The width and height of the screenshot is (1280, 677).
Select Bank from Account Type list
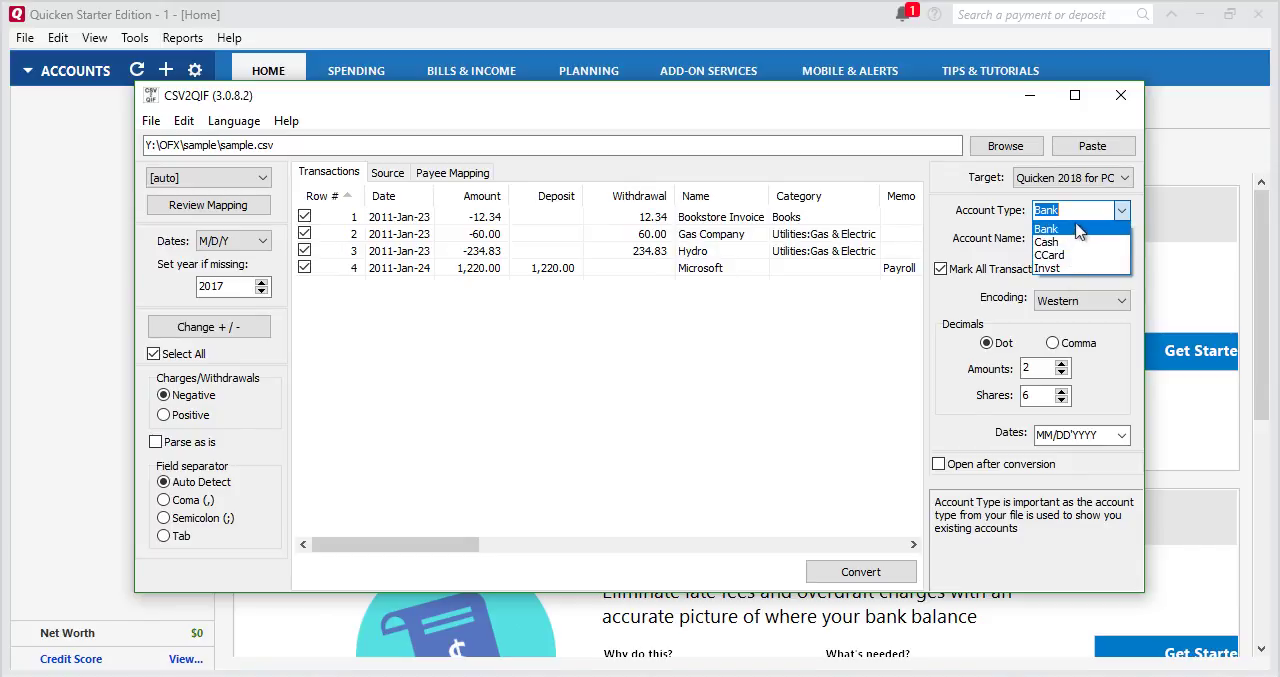coord(1080,229)
